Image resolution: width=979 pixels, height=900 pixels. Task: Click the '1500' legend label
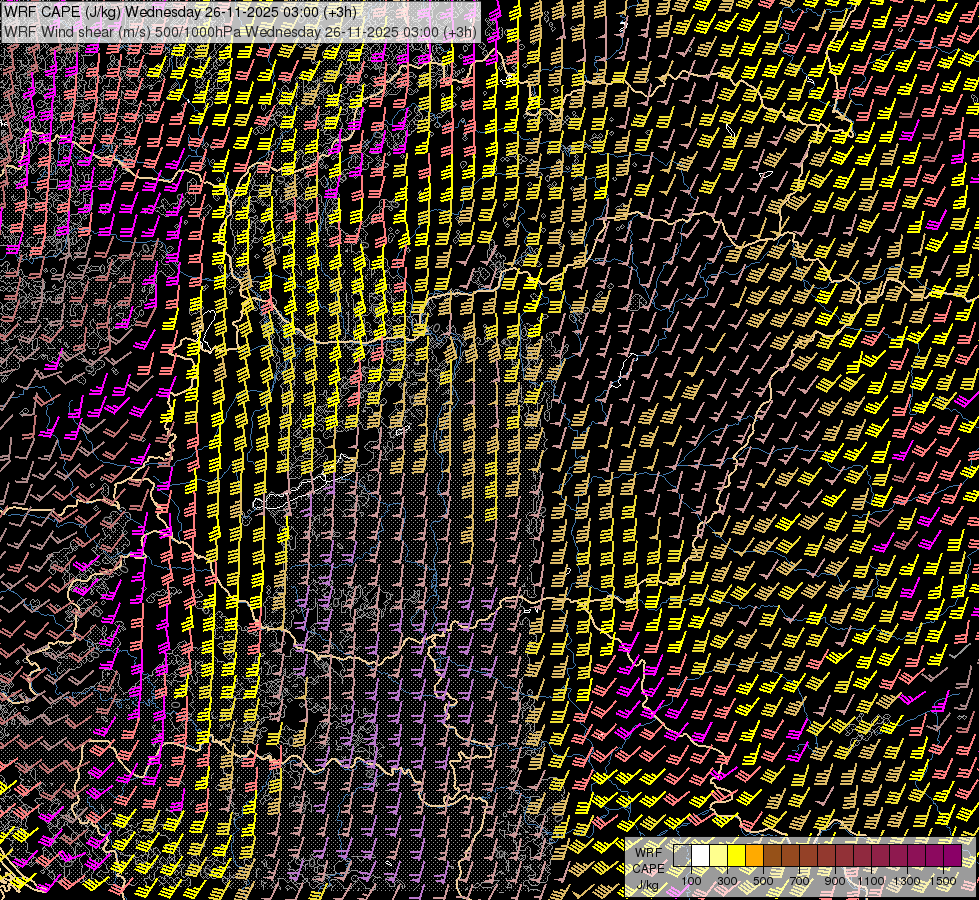(x=943, y=881)
